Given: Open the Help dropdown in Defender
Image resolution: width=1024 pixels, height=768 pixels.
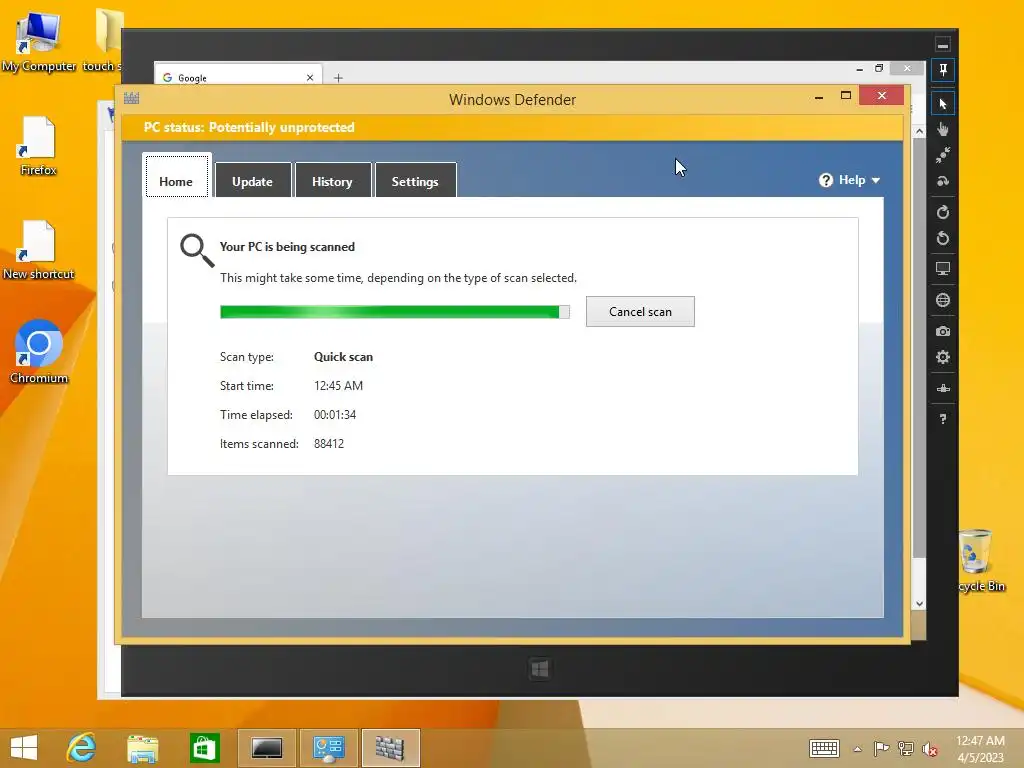Looking at the screenshot, I should [x=850, y=180].
